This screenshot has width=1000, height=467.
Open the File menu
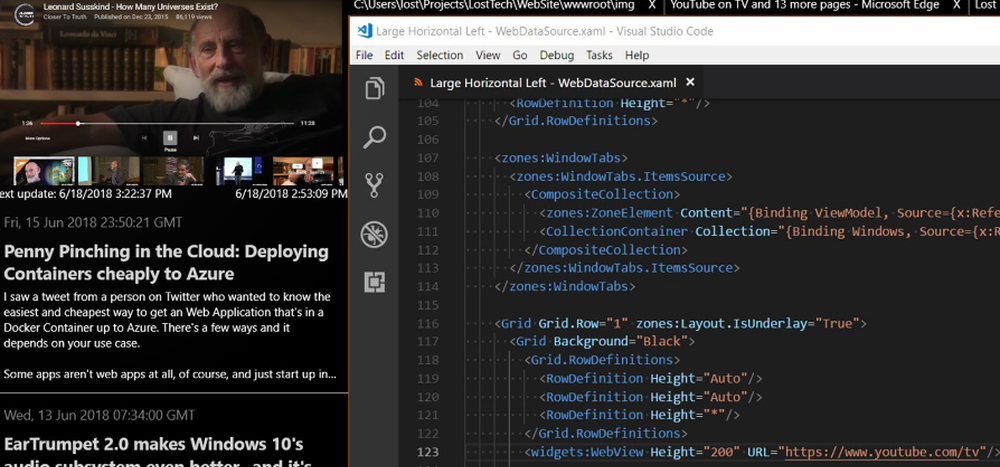click(x=364, y=55)
